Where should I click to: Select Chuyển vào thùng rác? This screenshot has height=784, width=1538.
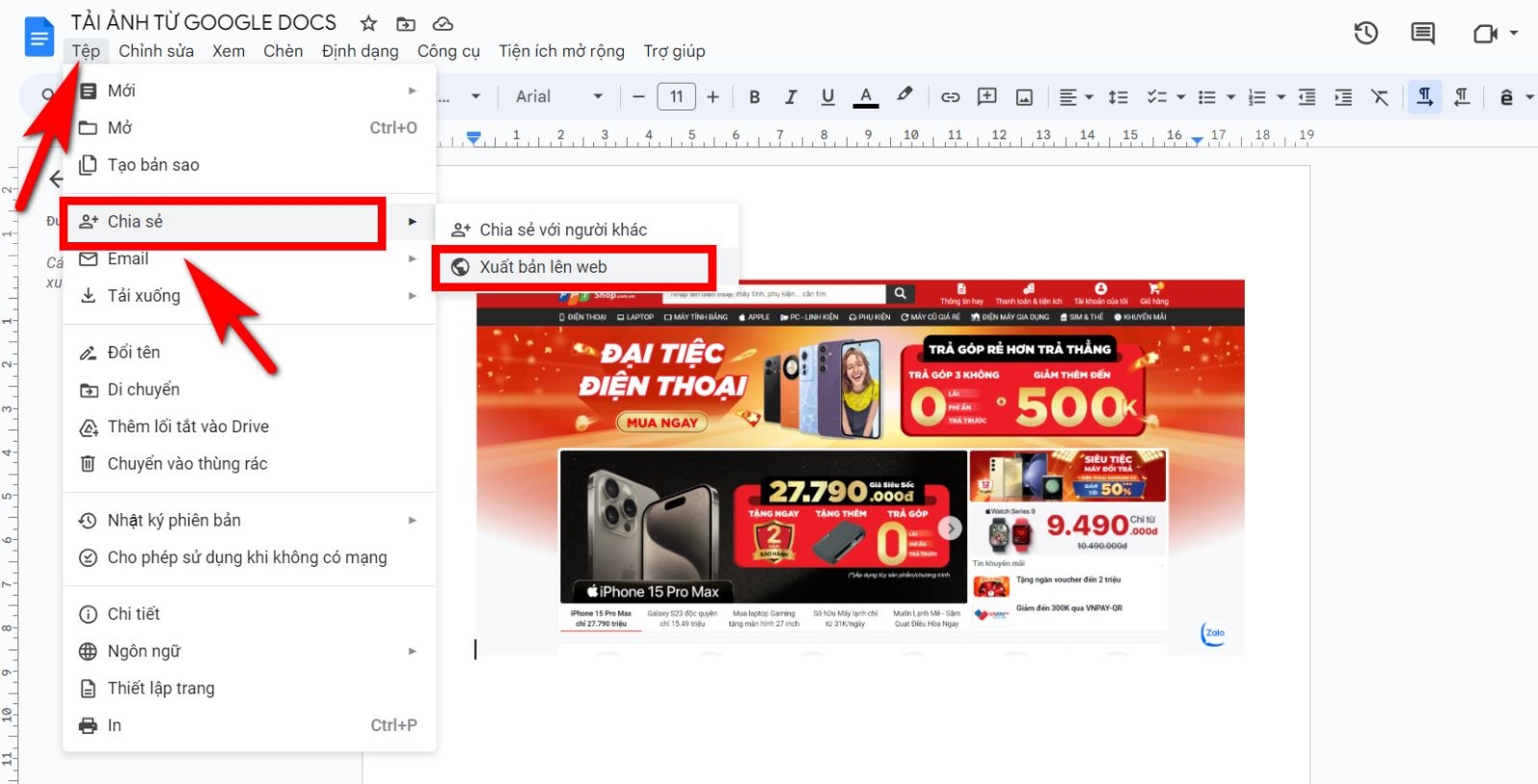tap(249, 464)
